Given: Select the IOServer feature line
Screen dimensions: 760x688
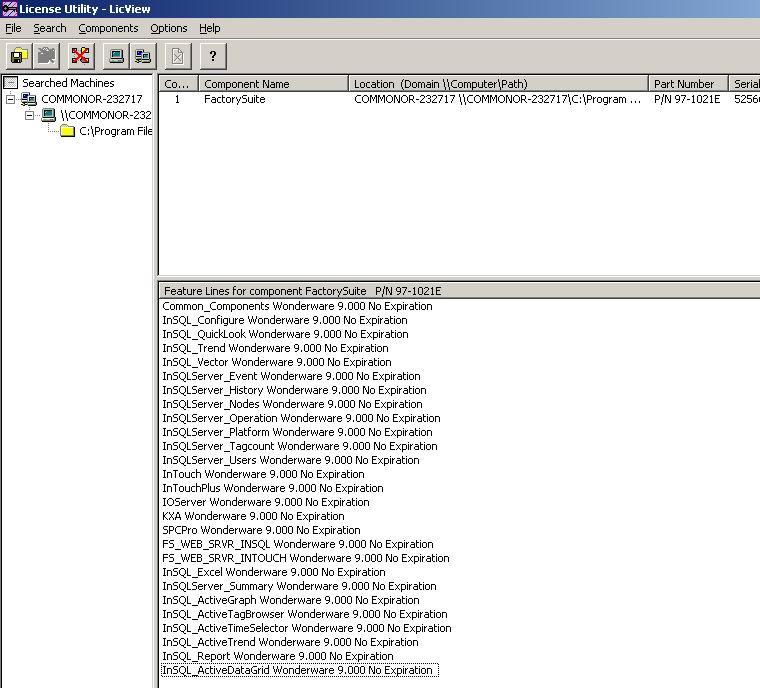Looking at the screenshot, I should [x=266, y=503].
